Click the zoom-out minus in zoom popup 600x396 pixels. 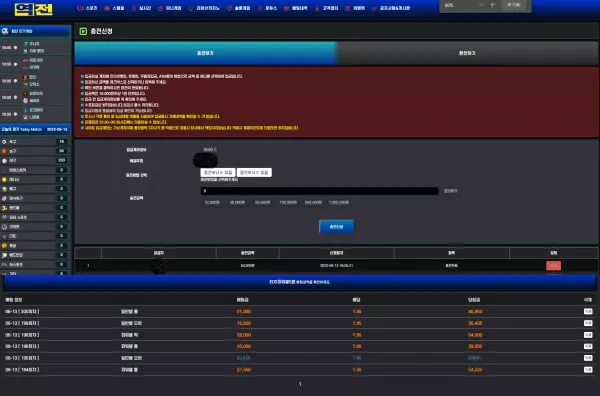pyautogui.click(x=481, y=5)
